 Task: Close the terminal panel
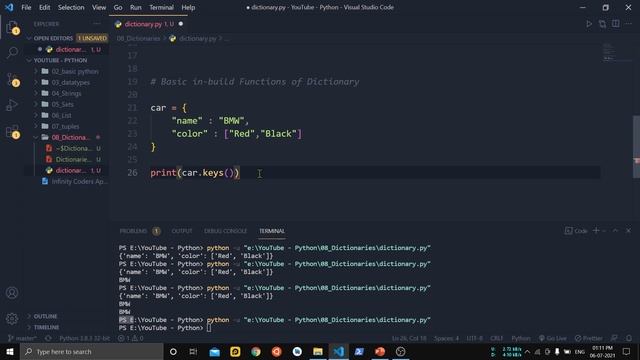629,231
